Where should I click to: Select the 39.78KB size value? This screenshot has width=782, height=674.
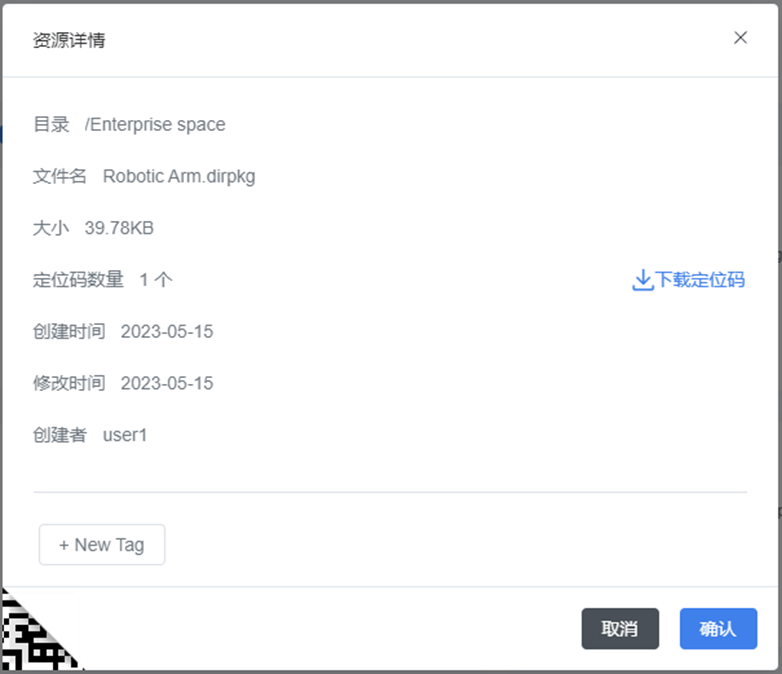click(x=119, y=228)
